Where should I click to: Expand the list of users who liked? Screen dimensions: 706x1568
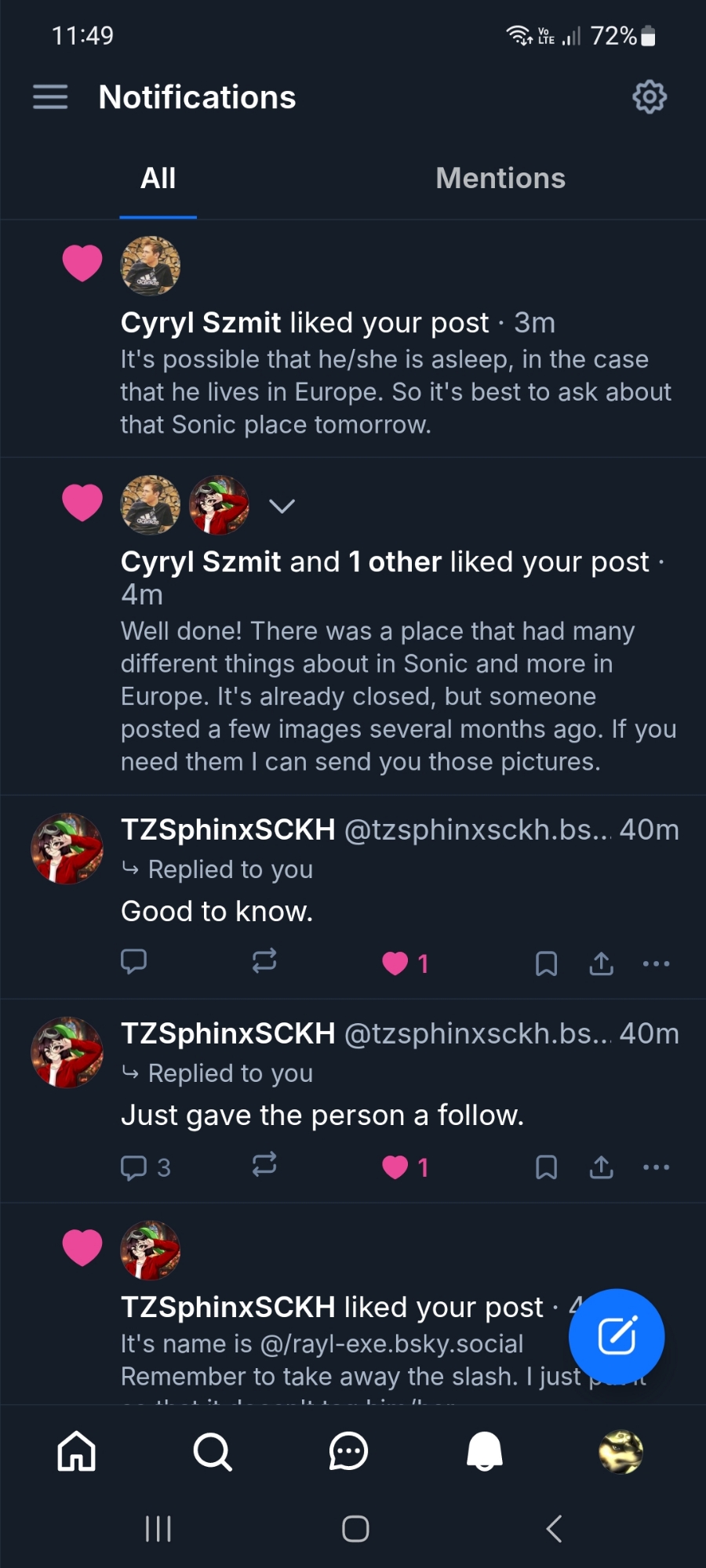[282, 506]
